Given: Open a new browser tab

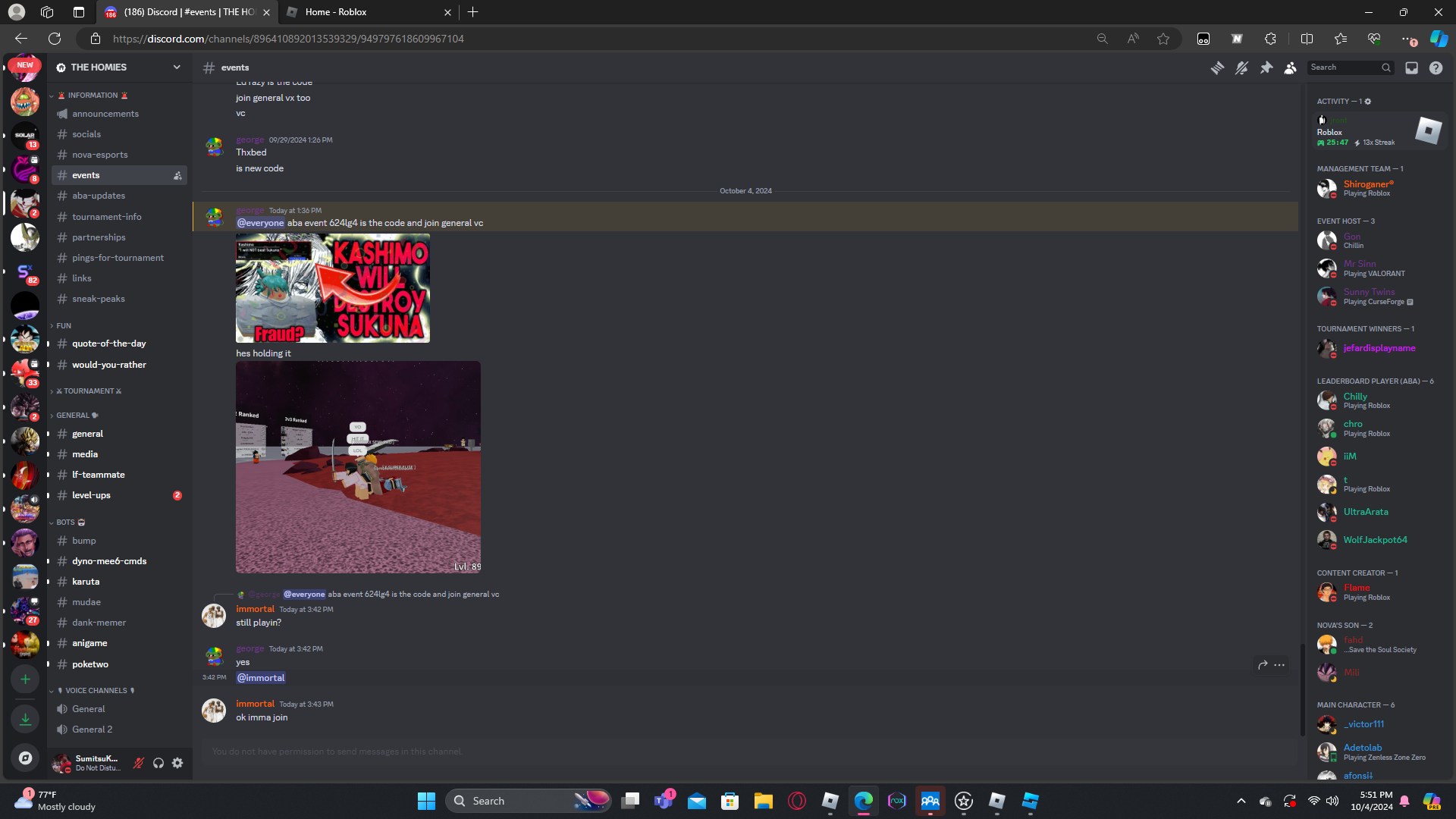Looking at the screenshot, I should (473, 12).
